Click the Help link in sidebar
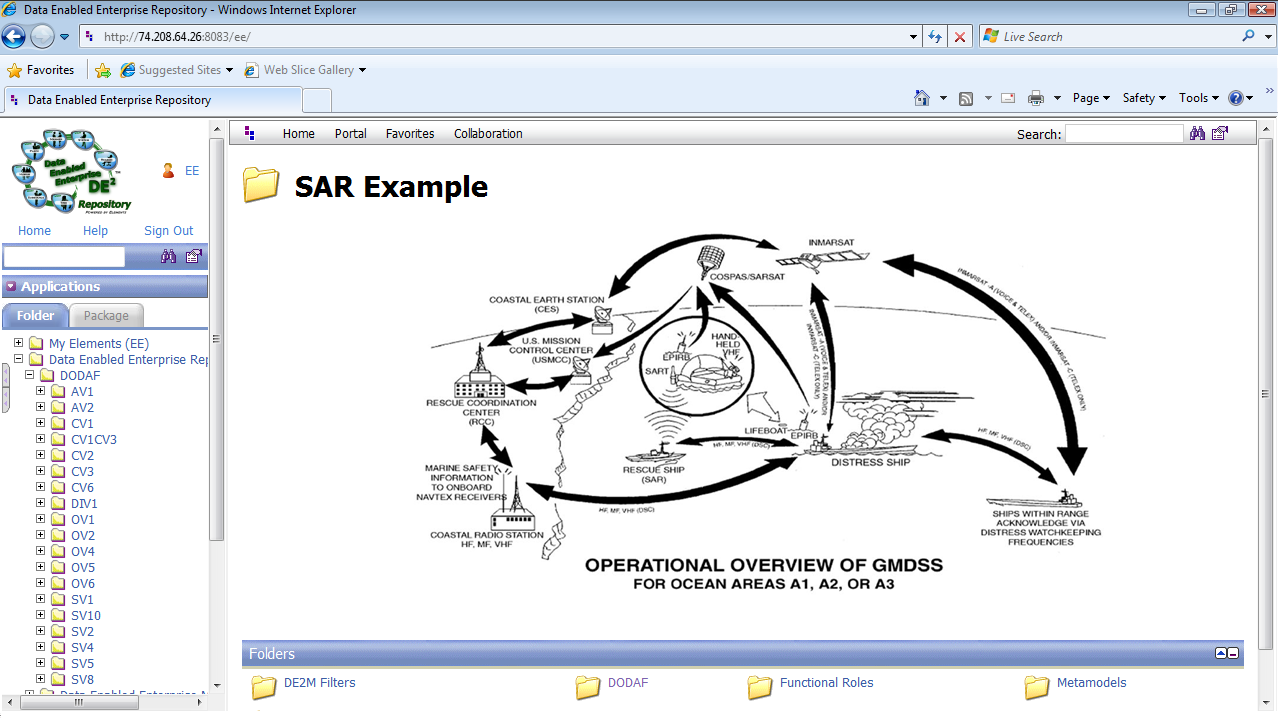 click(95, 231)
